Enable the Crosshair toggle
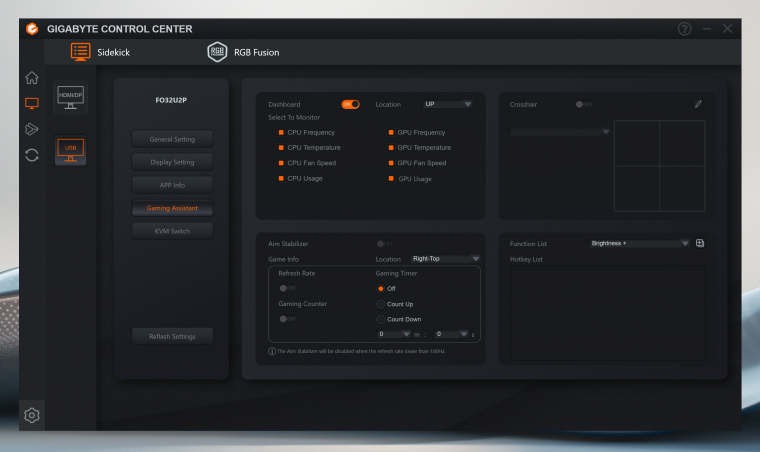This screenshot has width=760, height=452. (584, 104)
